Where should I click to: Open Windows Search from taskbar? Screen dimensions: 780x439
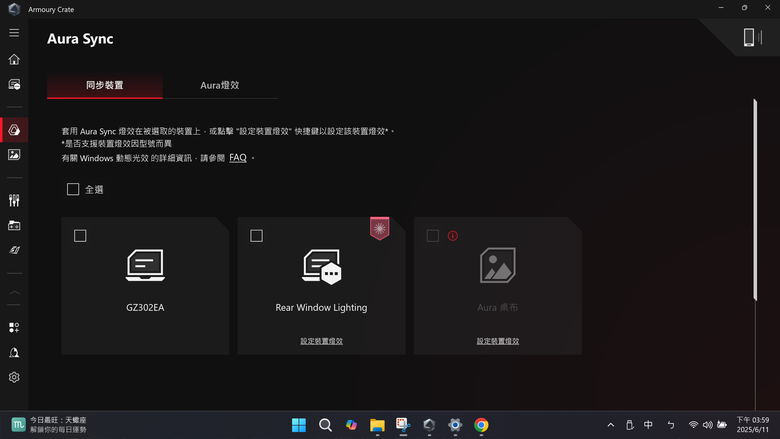325,425
